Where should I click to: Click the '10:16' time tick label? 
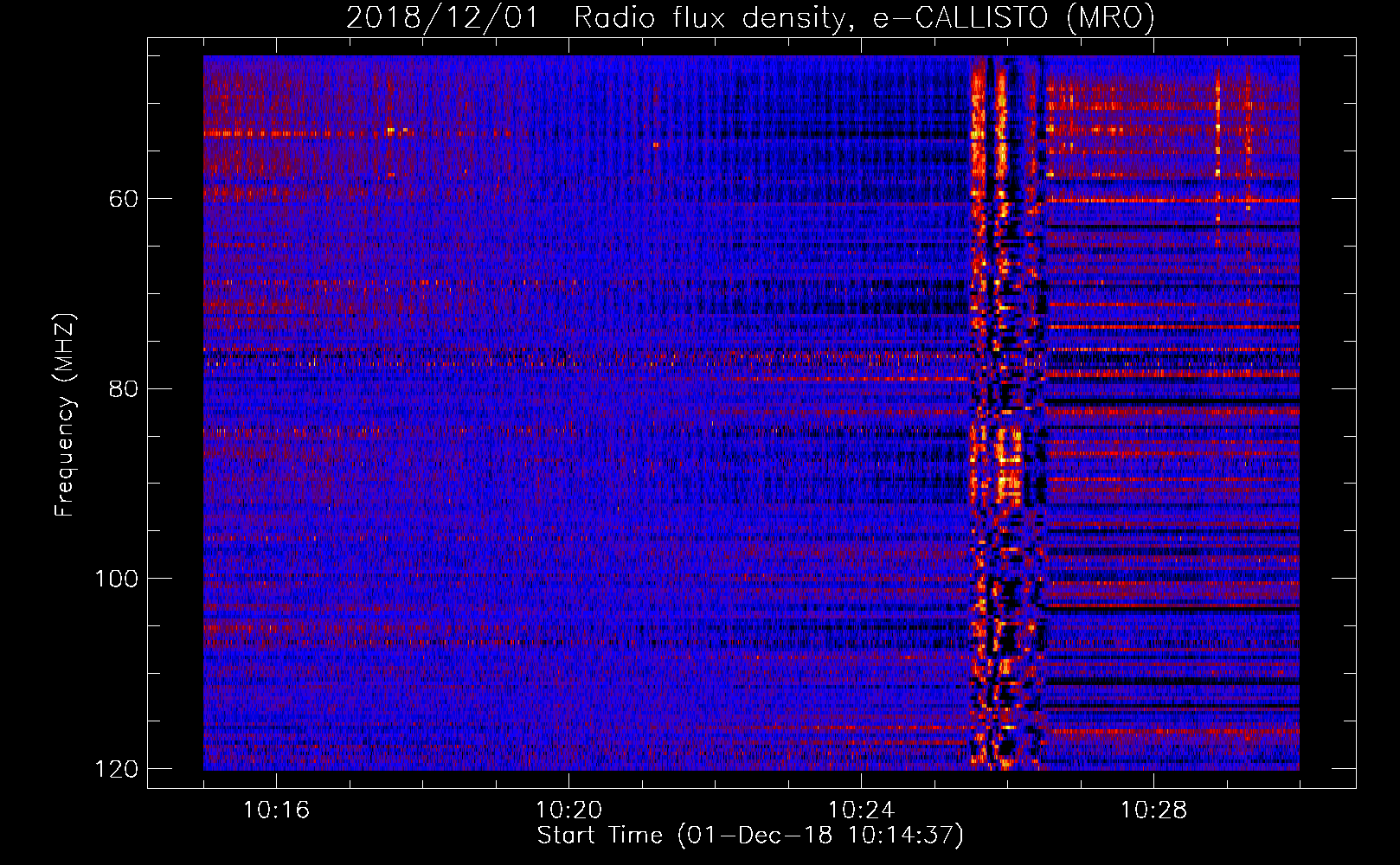[x=276, y=811]
